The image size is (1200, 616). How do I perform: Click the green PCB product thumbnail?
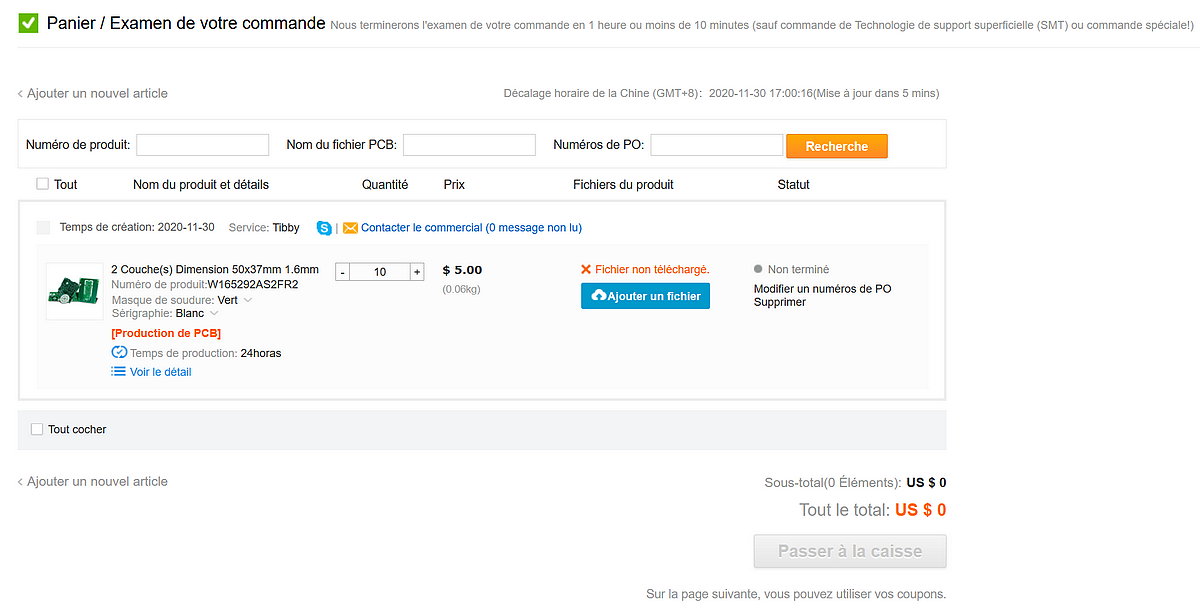pyautogui.click(x=75, y=291)
